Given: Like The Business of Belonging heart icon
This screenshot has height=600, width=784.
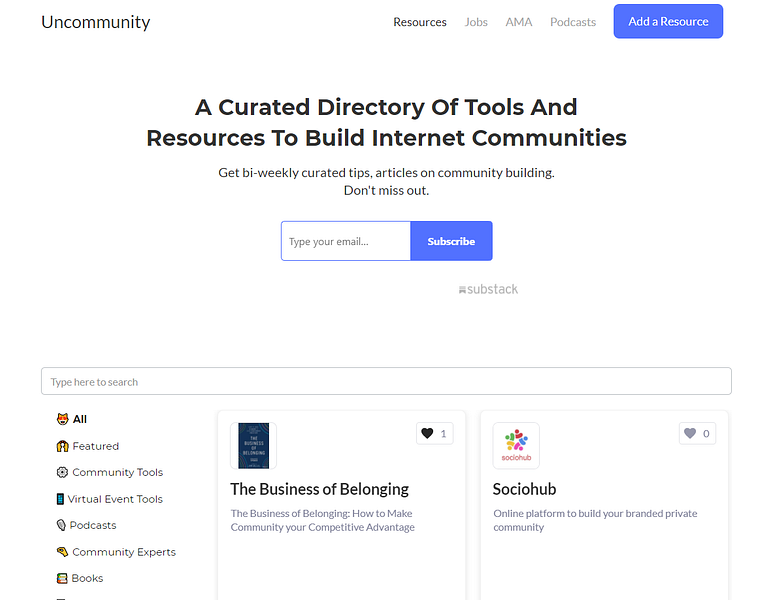Looking at the screenshot, I should [427, 433].
